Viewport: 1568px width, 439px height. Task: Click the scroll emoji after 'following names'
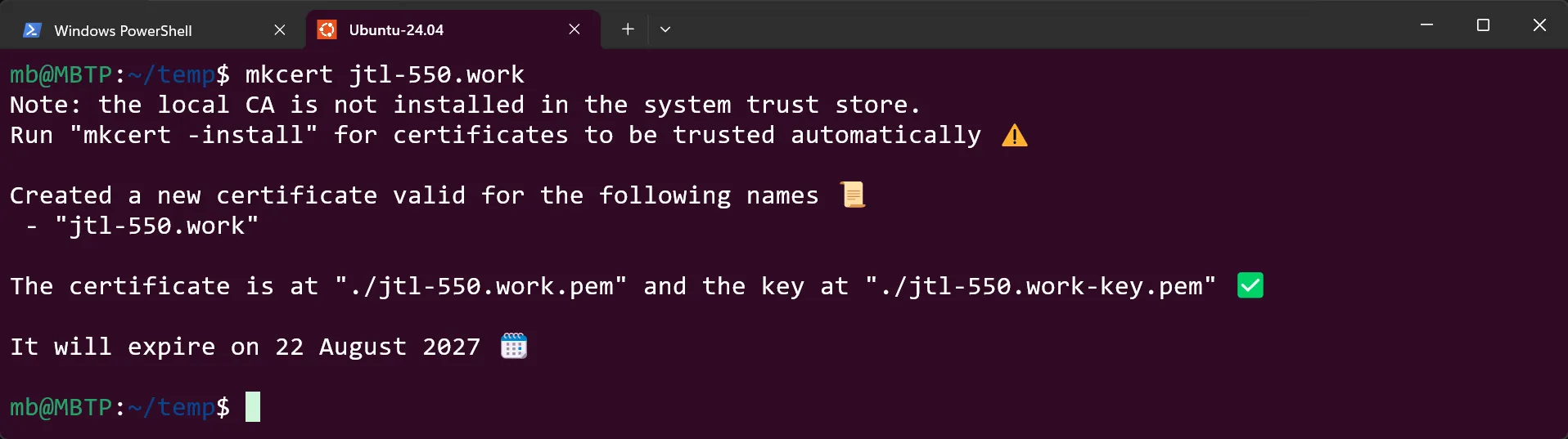tap(853, 195)
